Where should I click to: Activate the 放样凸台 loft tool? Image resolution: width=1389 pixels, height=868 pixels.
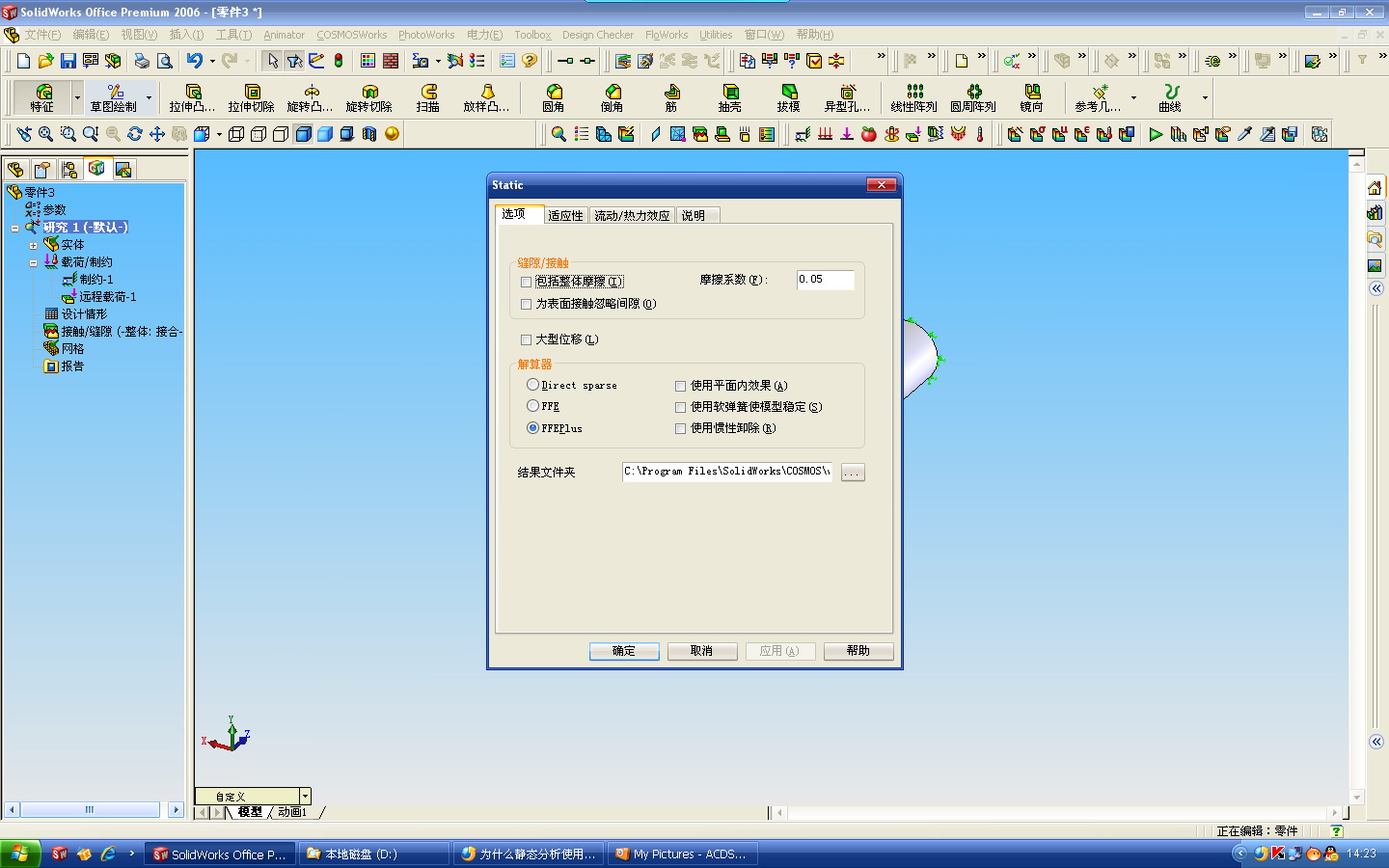[486, 97]
